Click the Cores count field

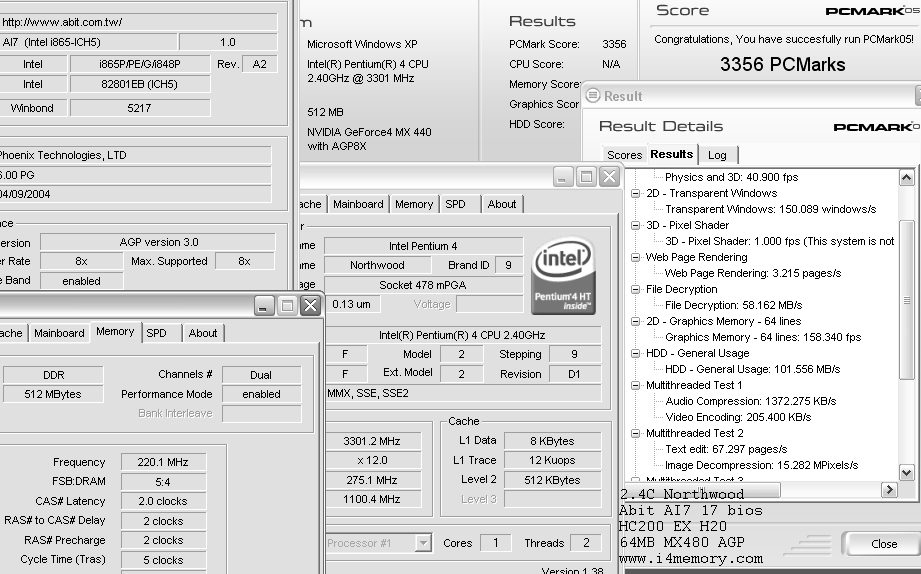coord(495,543)
